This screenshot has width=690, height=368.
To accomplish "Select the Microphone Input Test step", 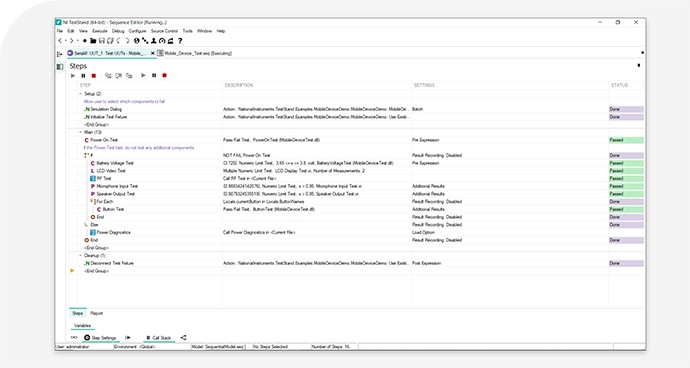I will 117,186.
